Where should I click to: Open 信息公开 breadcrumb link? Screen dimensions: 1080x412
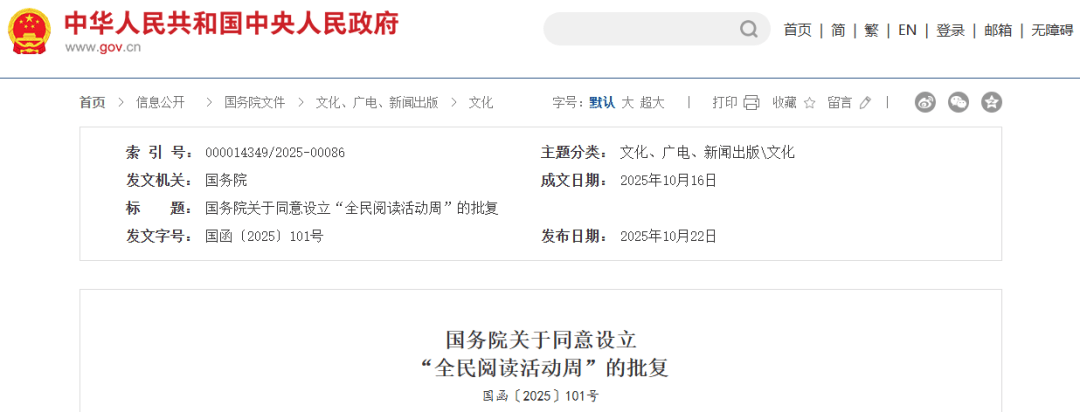(x=161, y=102)
